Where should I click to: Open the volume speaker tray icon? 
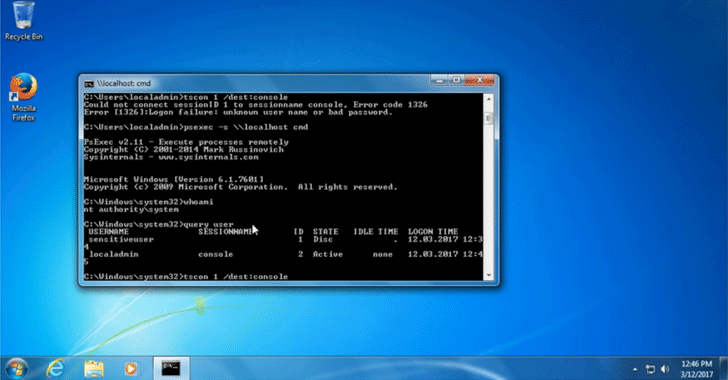[x=665, y=369]
